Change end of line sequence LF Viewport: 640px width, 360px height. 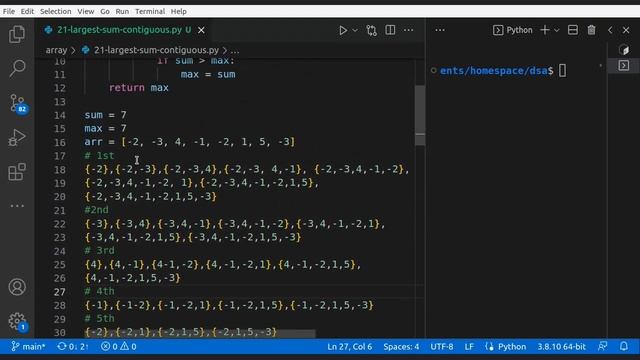click(469, 347)
